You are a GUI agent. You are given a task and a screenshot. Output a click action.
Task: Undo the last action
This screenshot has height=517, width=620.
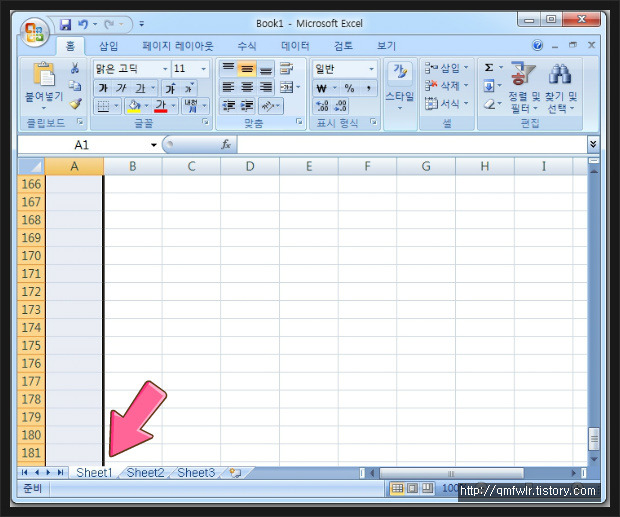click(x=83, y=25)
